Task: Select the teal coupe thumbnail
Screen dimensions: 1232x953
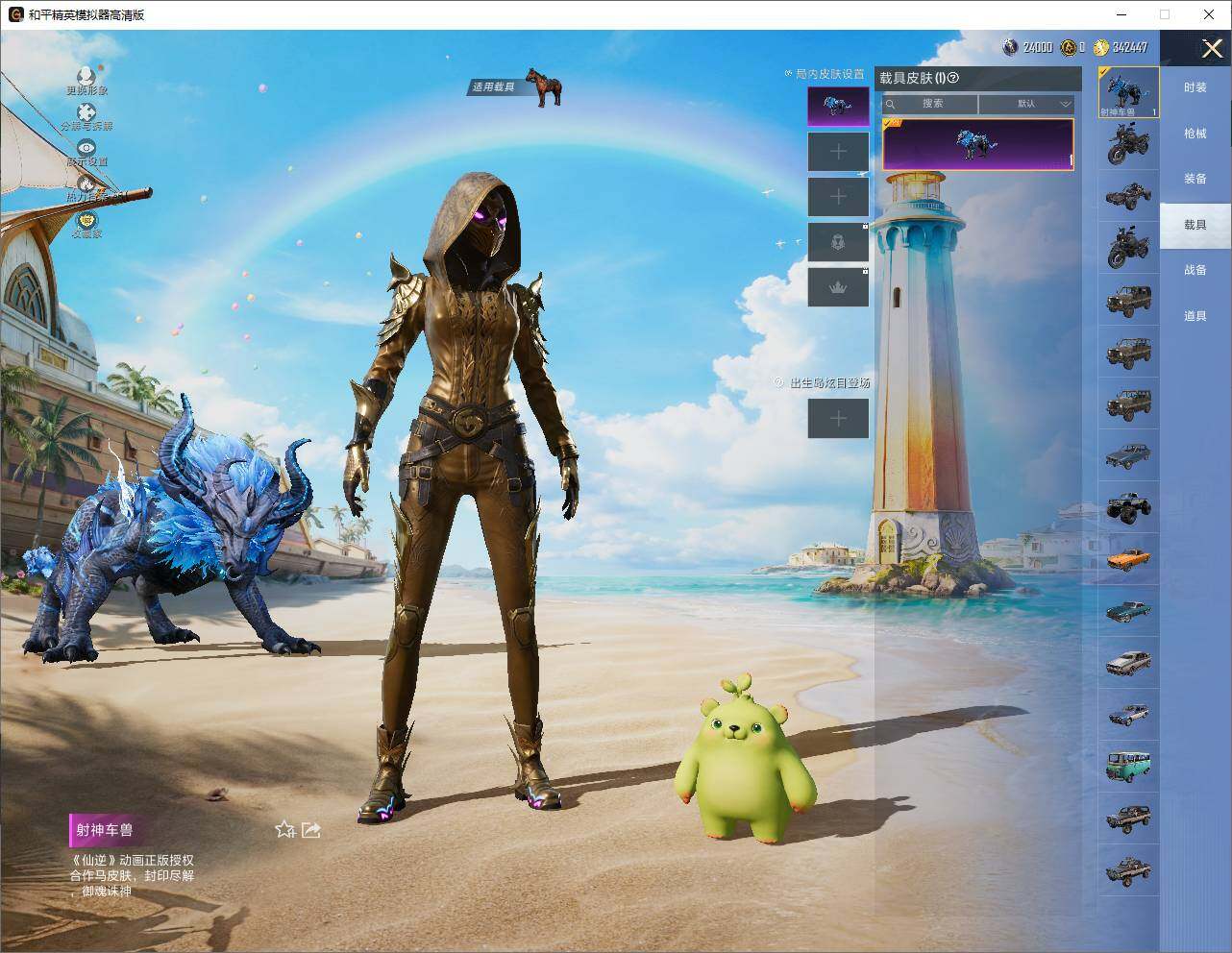Action: point(1128,611)
